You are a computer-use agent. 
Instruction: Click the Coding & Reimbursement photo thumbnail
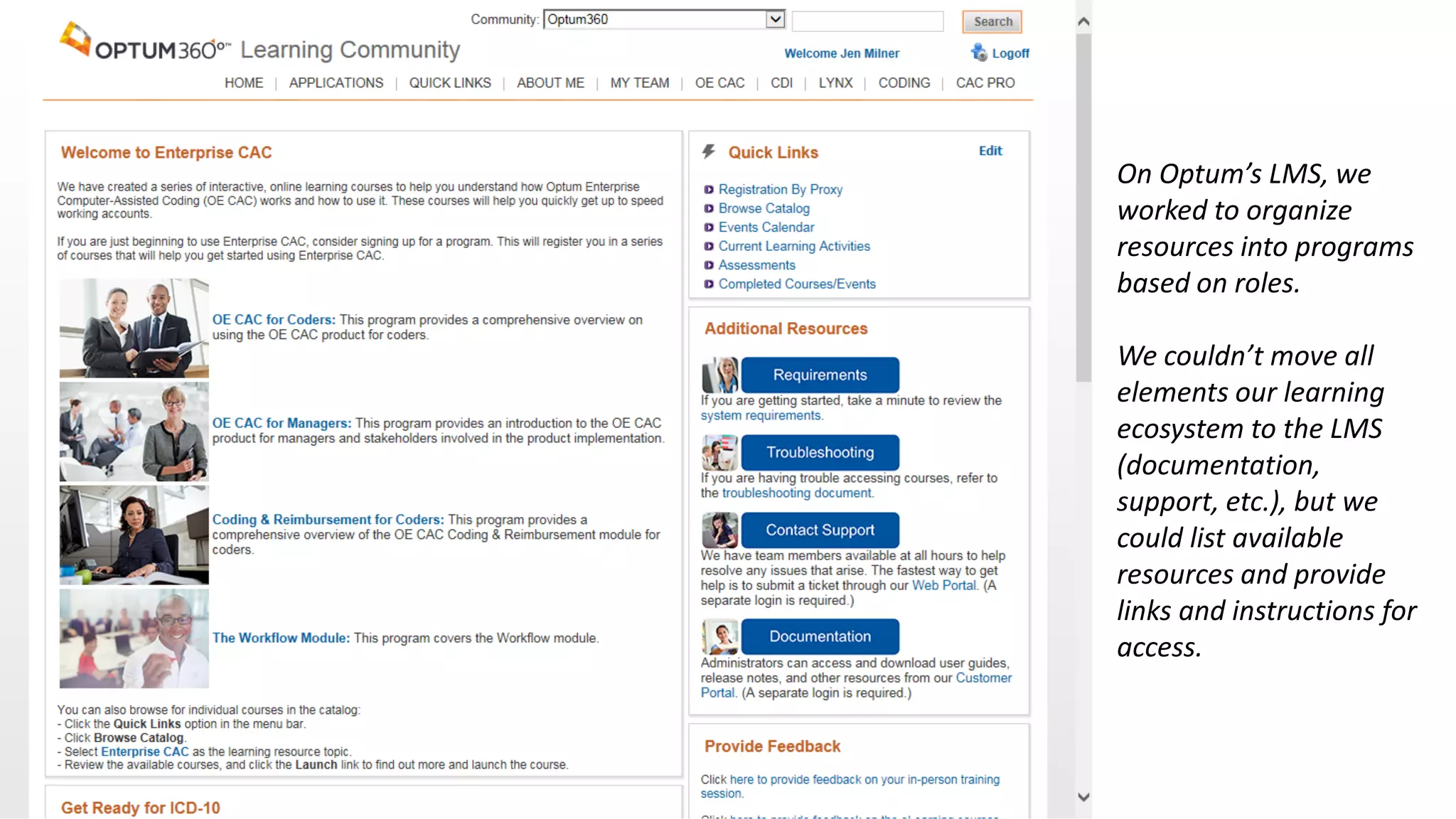coord(134,535)
